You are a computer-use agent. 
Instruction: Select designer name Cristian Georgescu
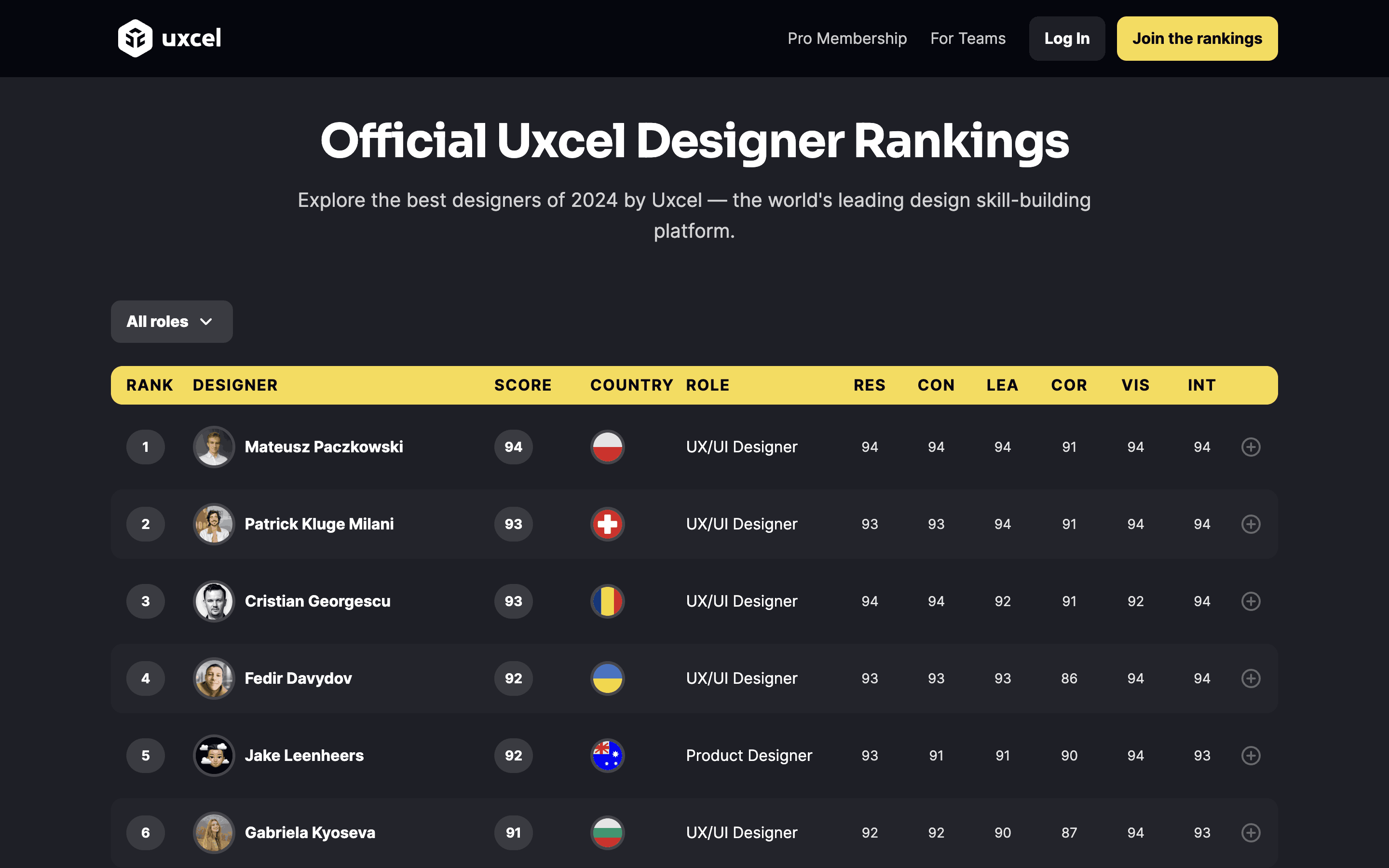coord(317,601)
